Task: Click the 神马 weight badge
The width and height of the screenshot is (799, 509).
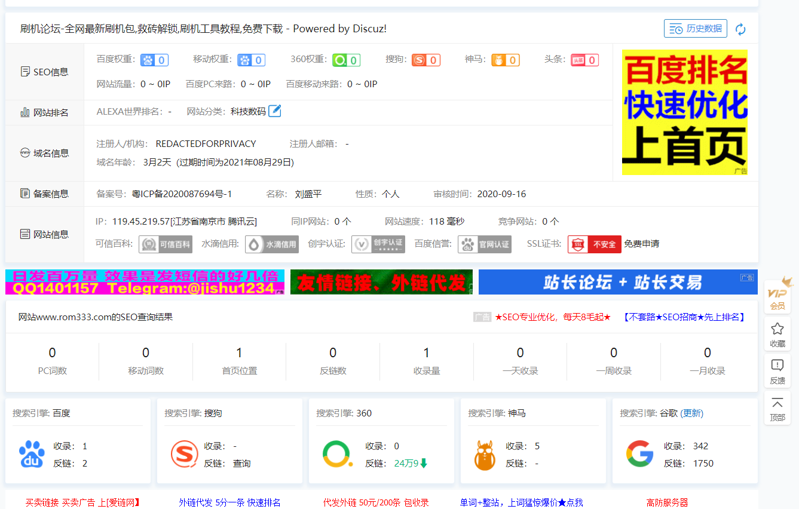Action: (x=505, y=60)
